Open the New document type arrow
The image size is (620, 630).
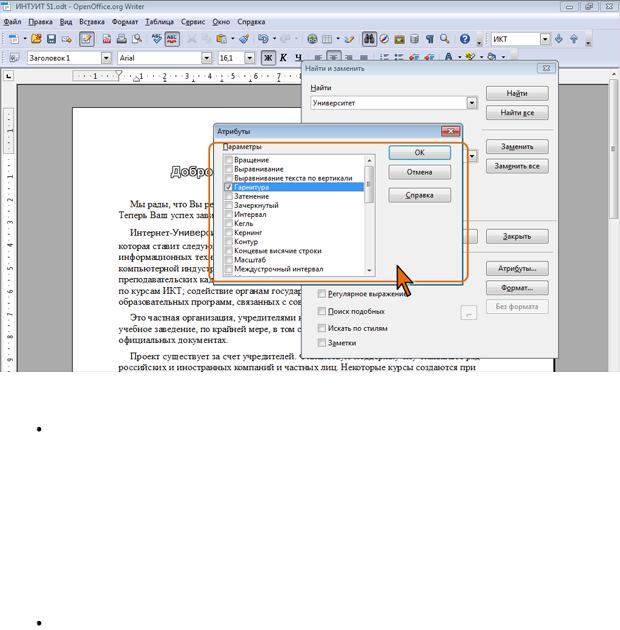pos(25,39)
